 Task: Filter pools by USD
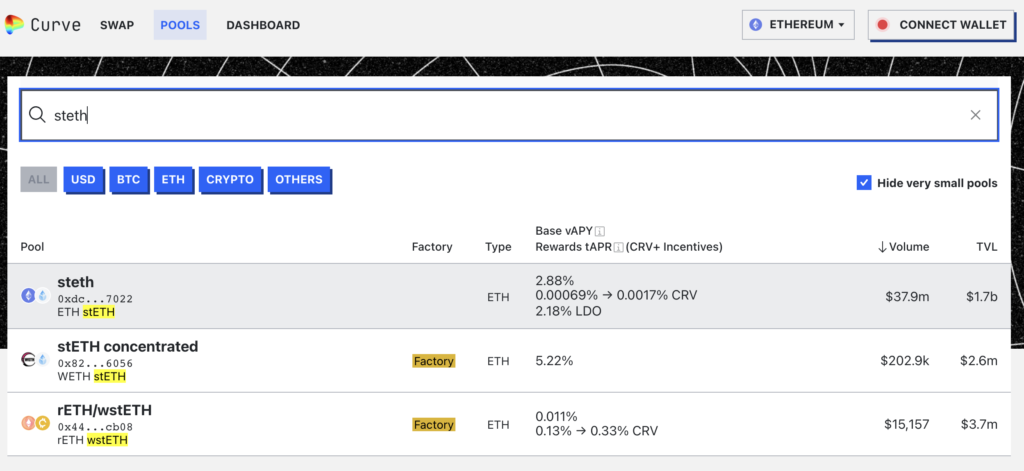tap(84, 180)
